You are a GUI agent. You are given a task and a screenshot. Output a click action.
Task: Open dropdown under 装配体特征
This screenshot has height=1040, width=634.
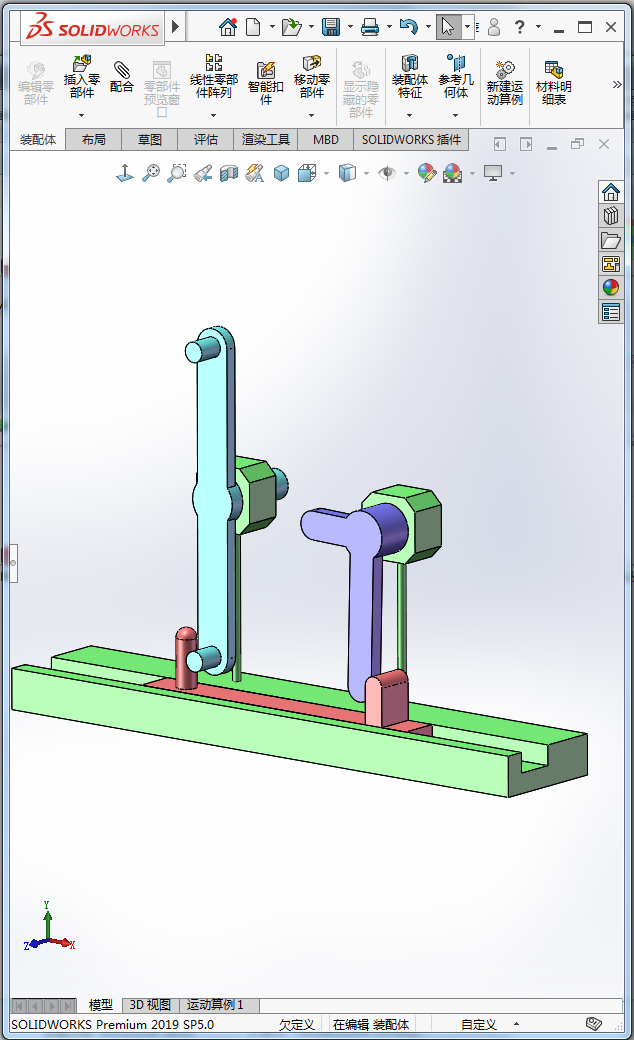410,115
